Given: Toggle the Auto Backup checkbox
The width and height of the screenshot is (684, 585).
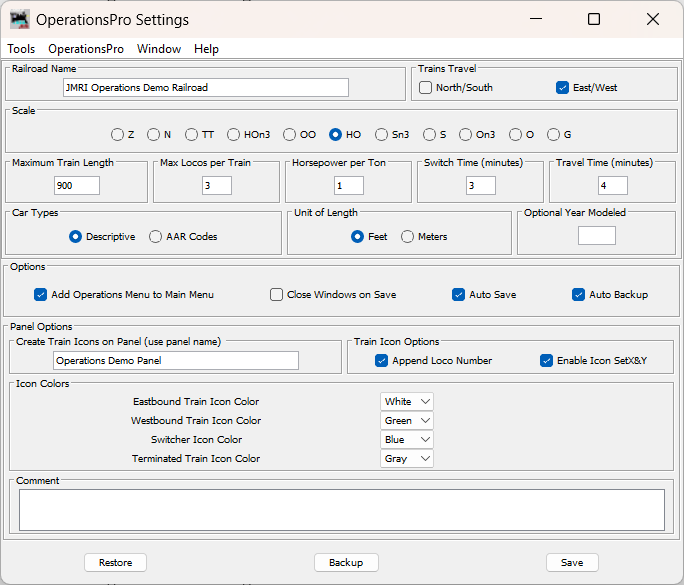Looking at the screenshot, I should point(578,294).
